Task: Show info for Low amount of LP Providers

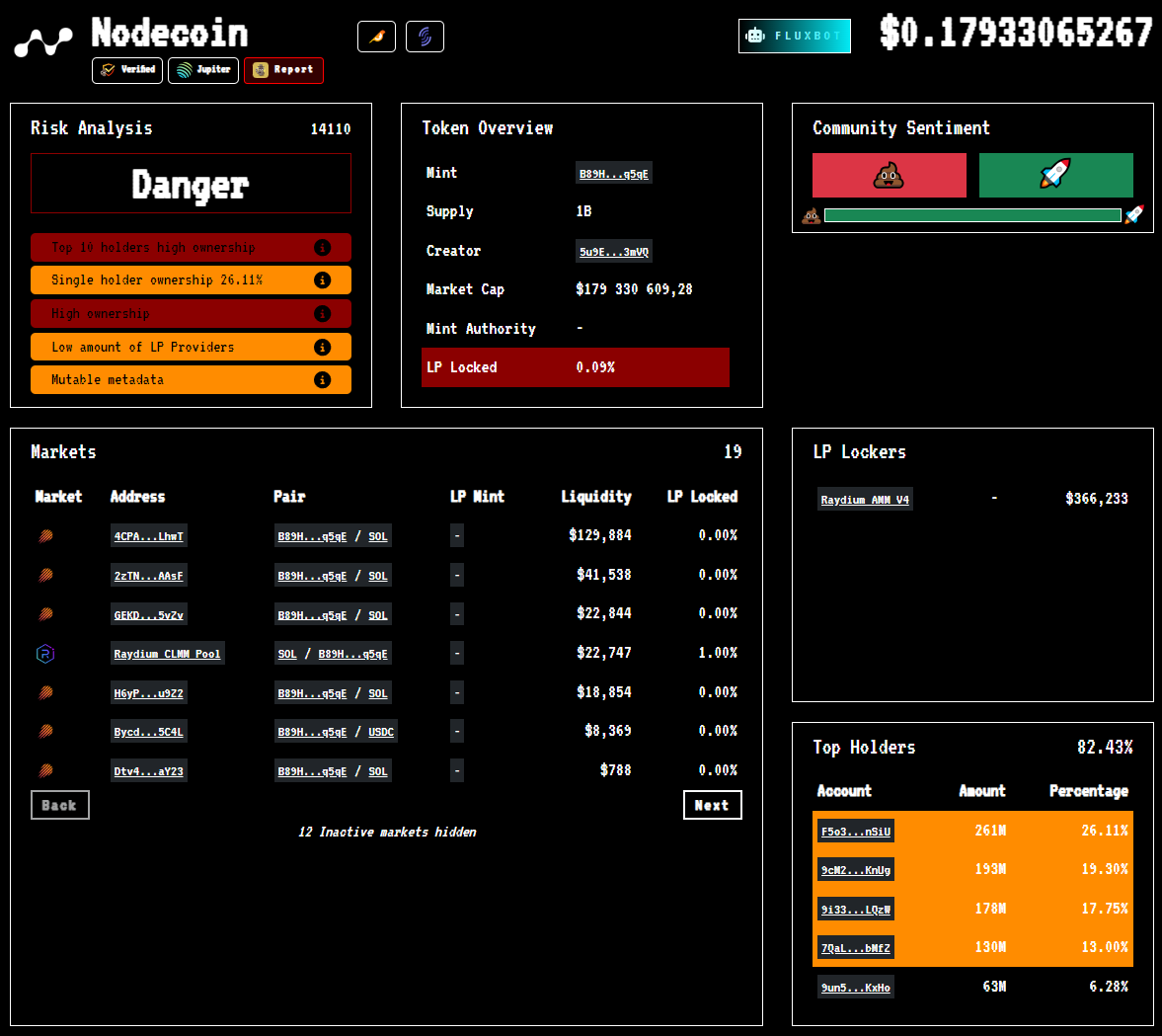Action: click(x=323, y=347)
